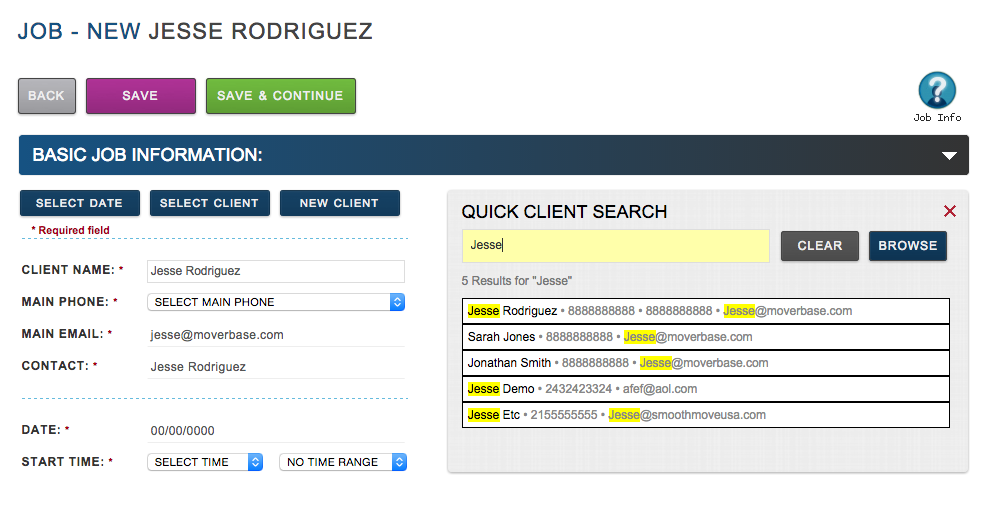Collapse the Basic Job Information section

(x=949, y=156)
